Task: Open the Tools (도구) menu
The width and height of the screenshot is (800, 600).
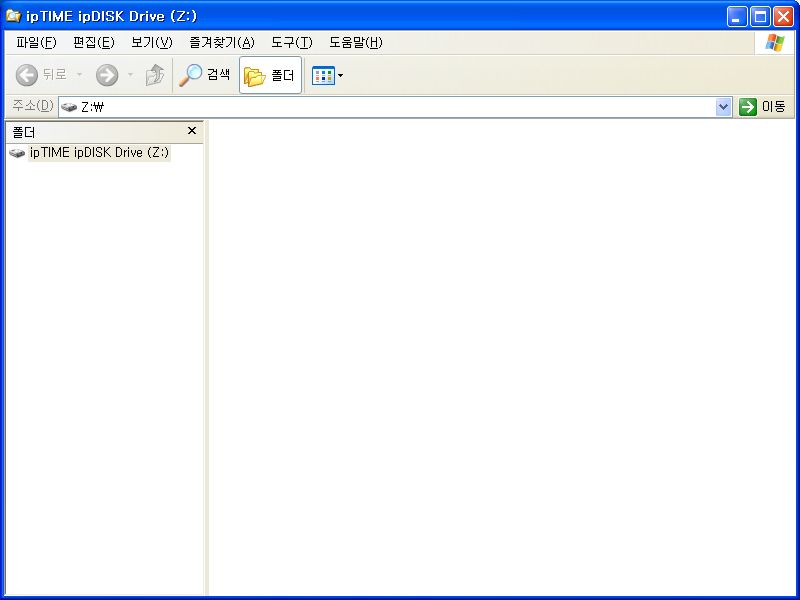Action: pyautogui.click(x=291, y=42)
